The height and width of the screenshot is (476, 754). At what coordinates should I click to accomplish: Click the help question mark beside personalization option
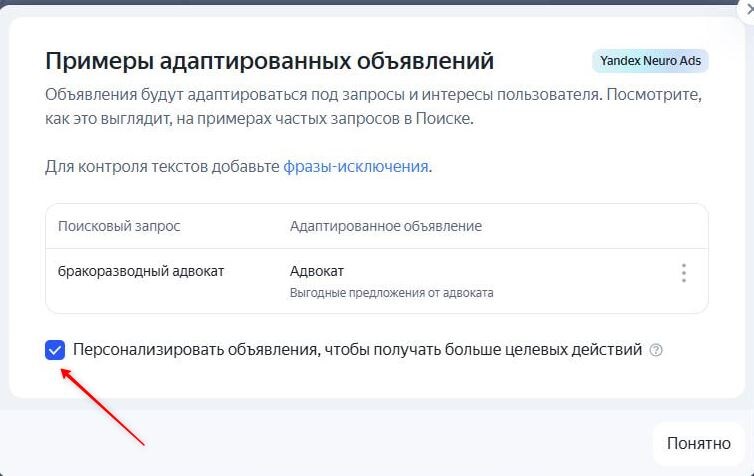pyautogui.click(x=656, y=350)
